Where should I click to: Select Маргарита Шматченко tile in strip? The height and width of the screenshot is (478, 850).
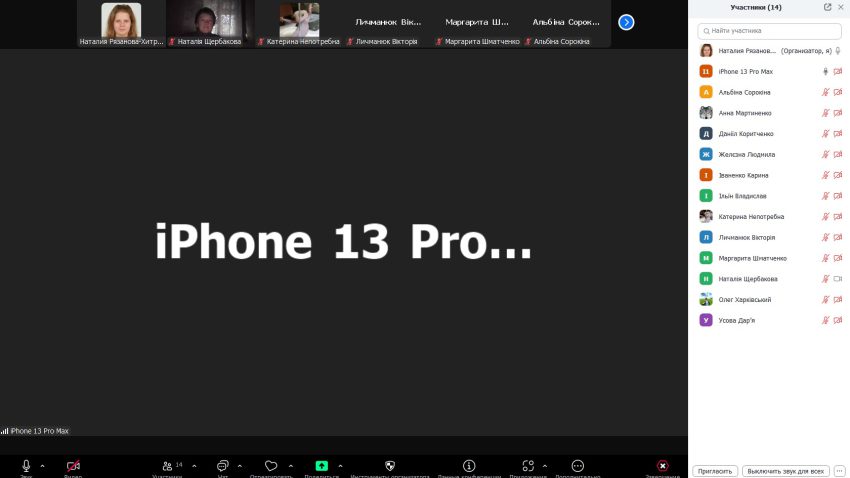[x=477, y=24]
